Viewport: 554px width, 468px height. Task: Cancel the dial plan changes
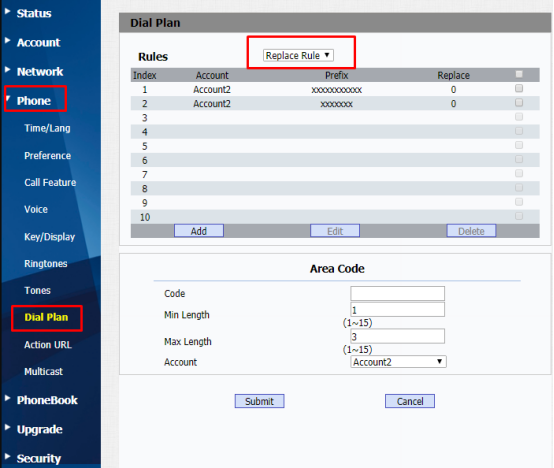click(x=410, y=401)
